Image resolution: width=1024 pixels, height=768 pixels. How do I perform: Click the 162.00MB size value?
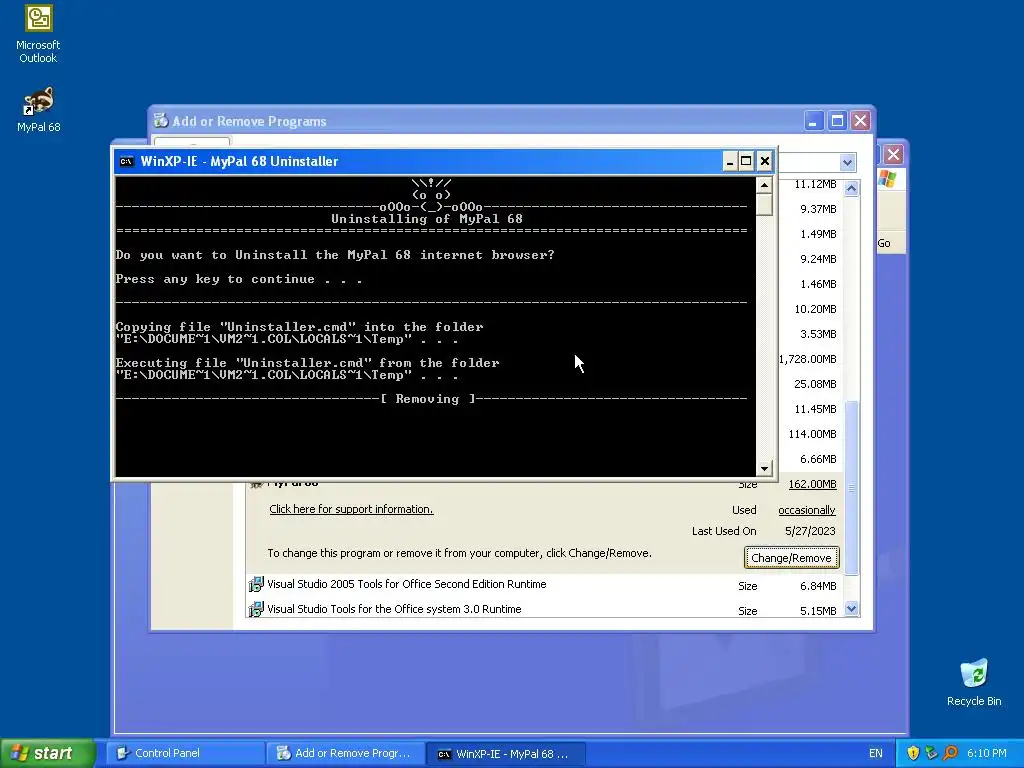click(812, 484)
